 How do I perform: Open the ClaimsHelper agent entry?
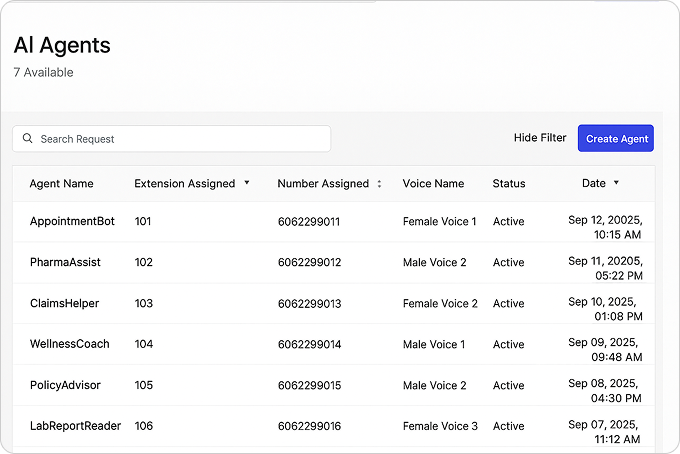[x=64, y=303]
